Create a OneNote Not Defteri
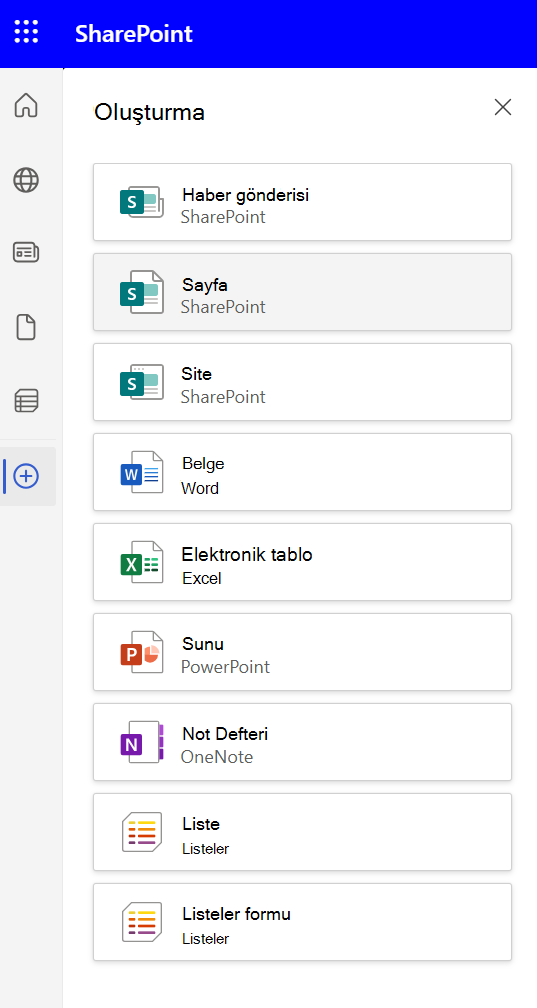Image resolution: width=537 pixels, height=1008 pixels. point(302,742)
